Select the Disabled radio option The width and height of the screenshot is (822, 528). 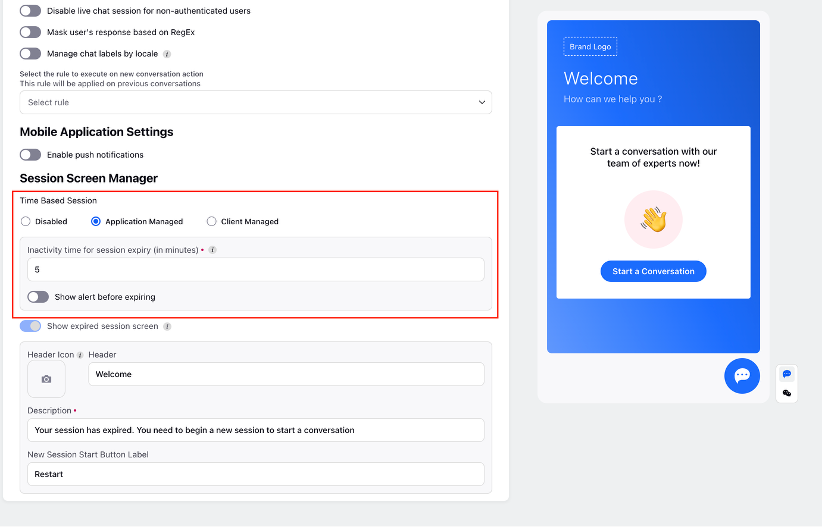(25, 221)
